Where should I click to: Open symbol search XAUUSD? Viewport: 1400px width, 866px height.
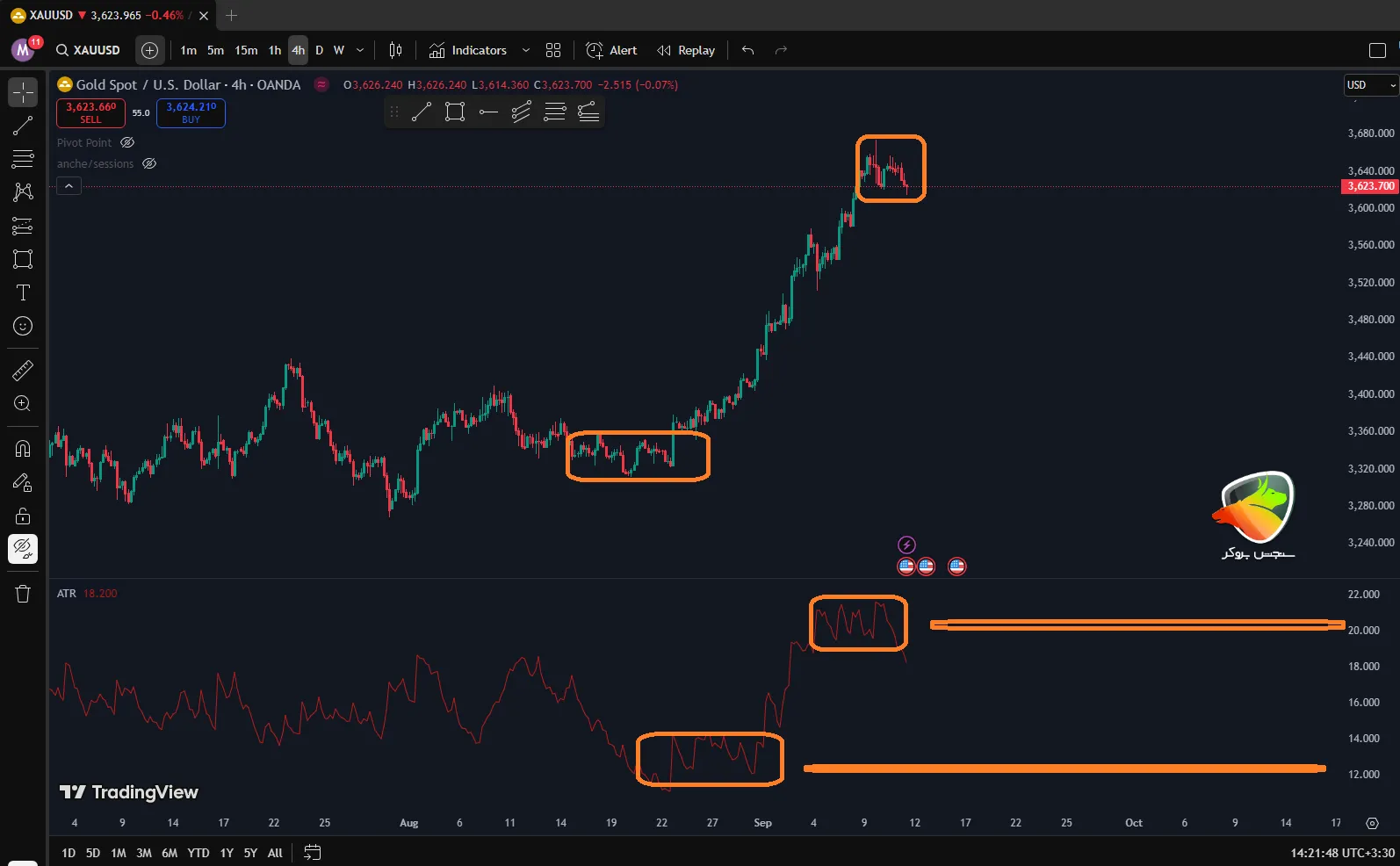pyautogui.click(x=88, y=50)
